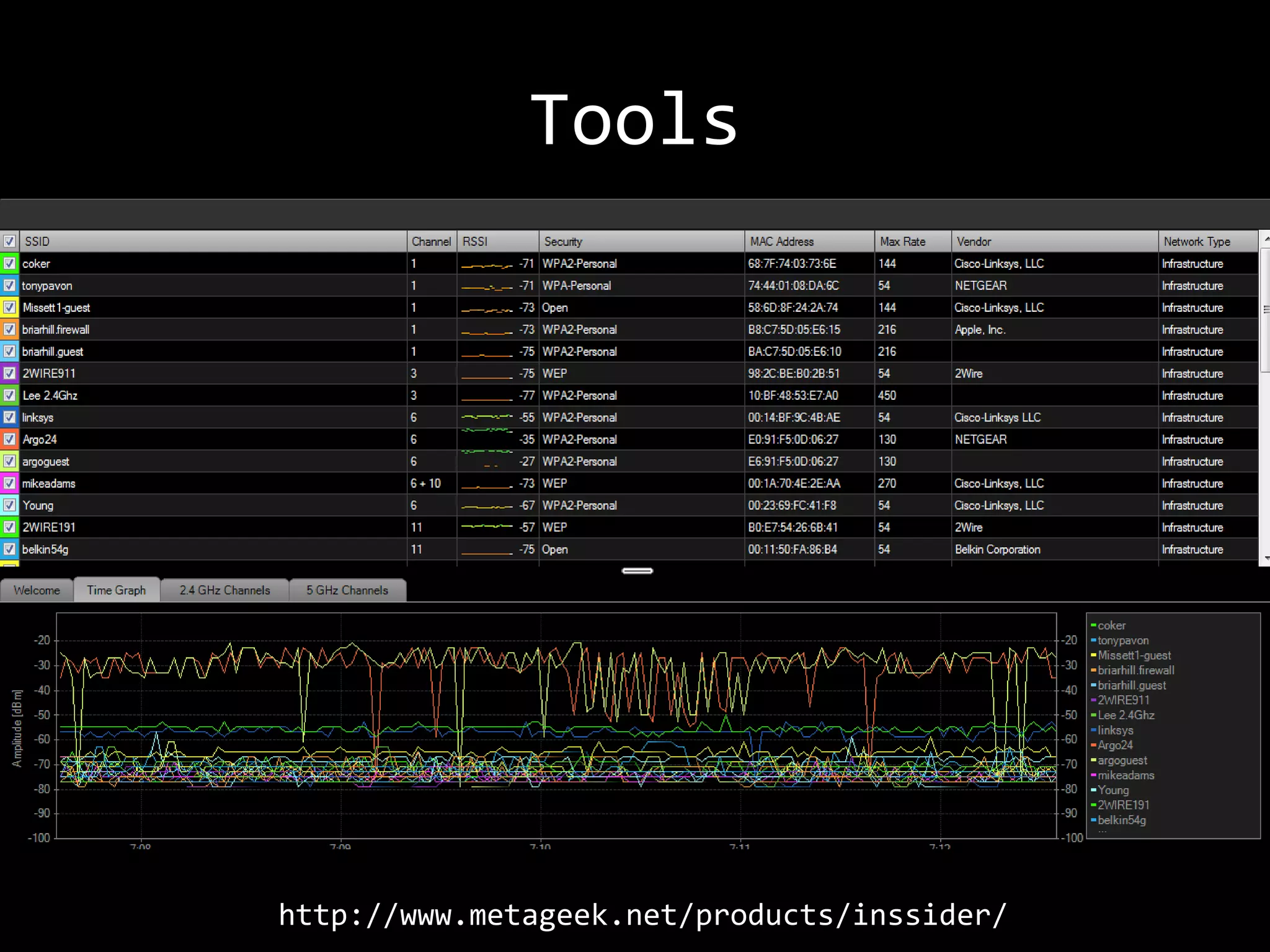
Task: Select Lee 2.4Ghz in the graph legend
Action: click(1123, 715)
